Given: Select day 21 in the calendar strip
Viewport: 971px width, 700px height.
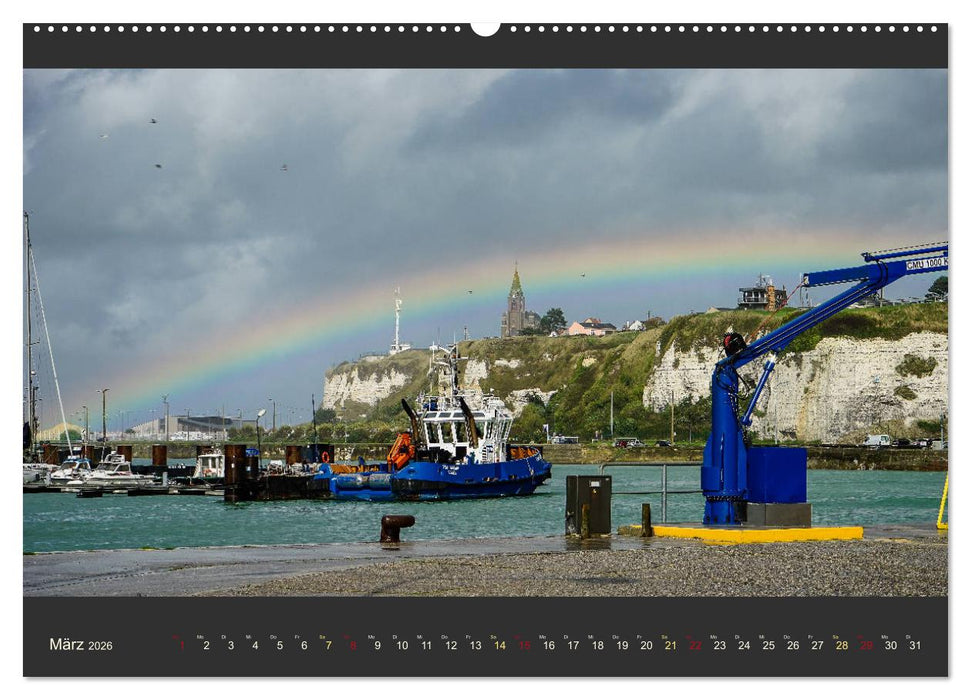Looking at the screenshot, I should [x=670, y=645].
